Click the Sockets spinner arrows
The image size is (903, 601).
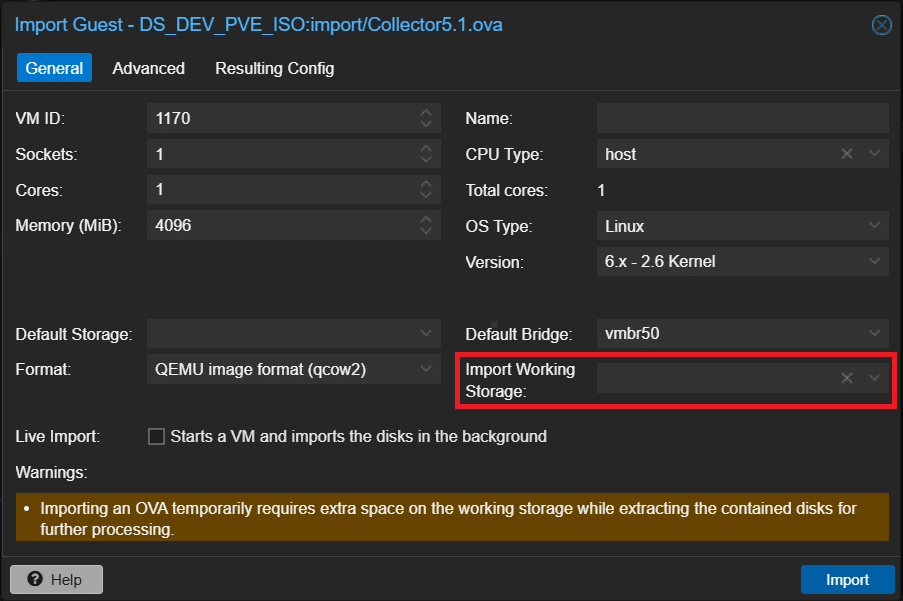[x=426, y=154]
